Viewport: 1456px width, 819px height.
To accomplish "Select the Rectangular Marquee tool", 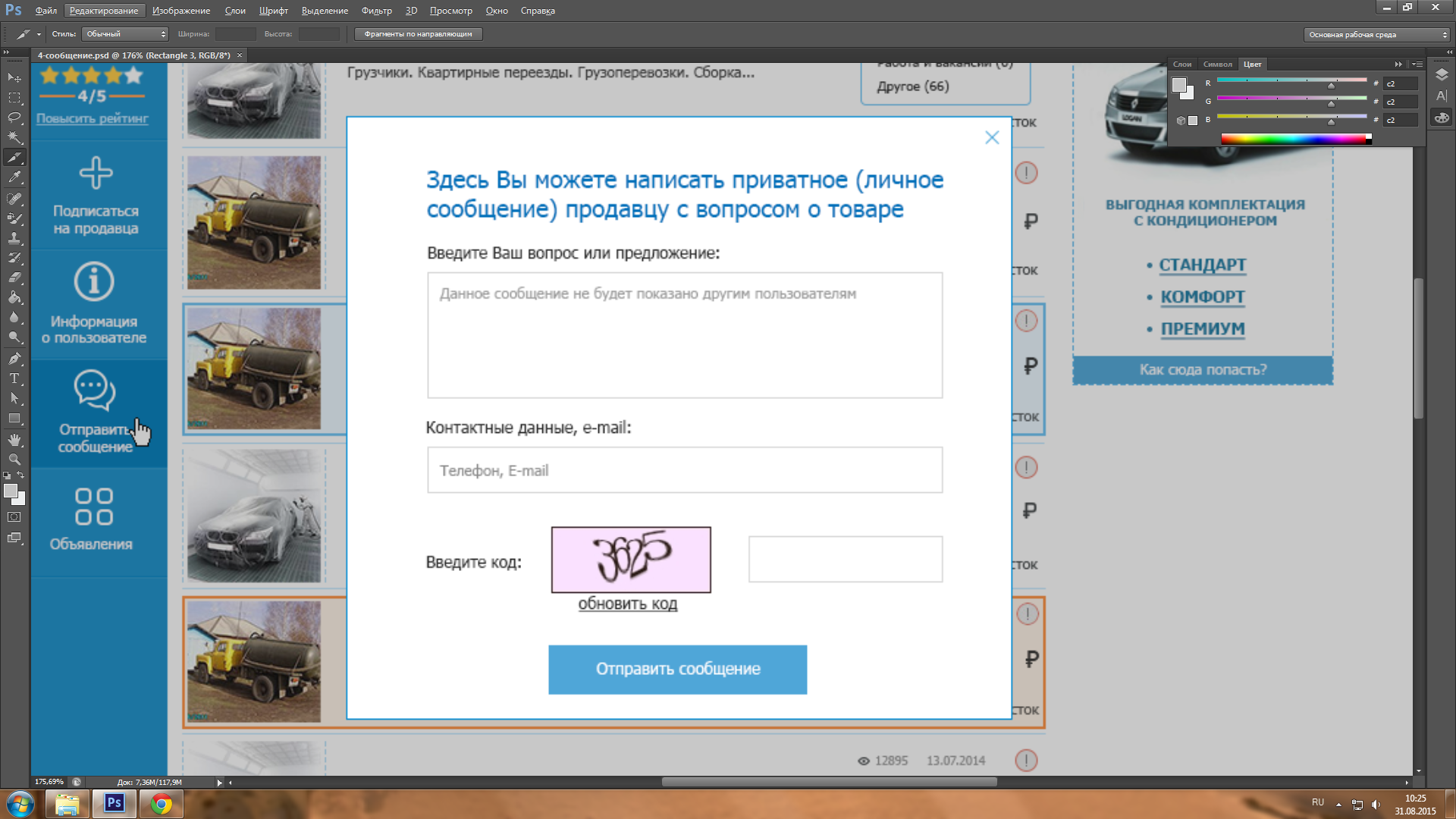I will click(x=14, y=98).
